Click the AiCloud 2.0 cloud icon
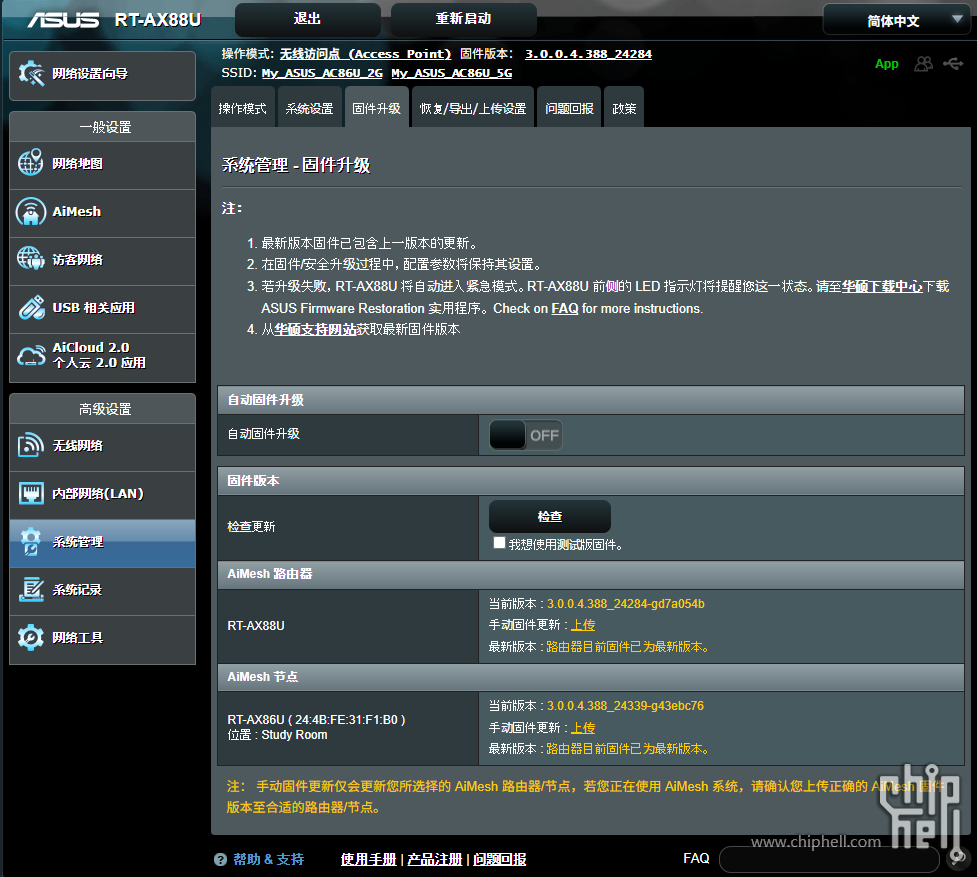 [x=31, y=356]
